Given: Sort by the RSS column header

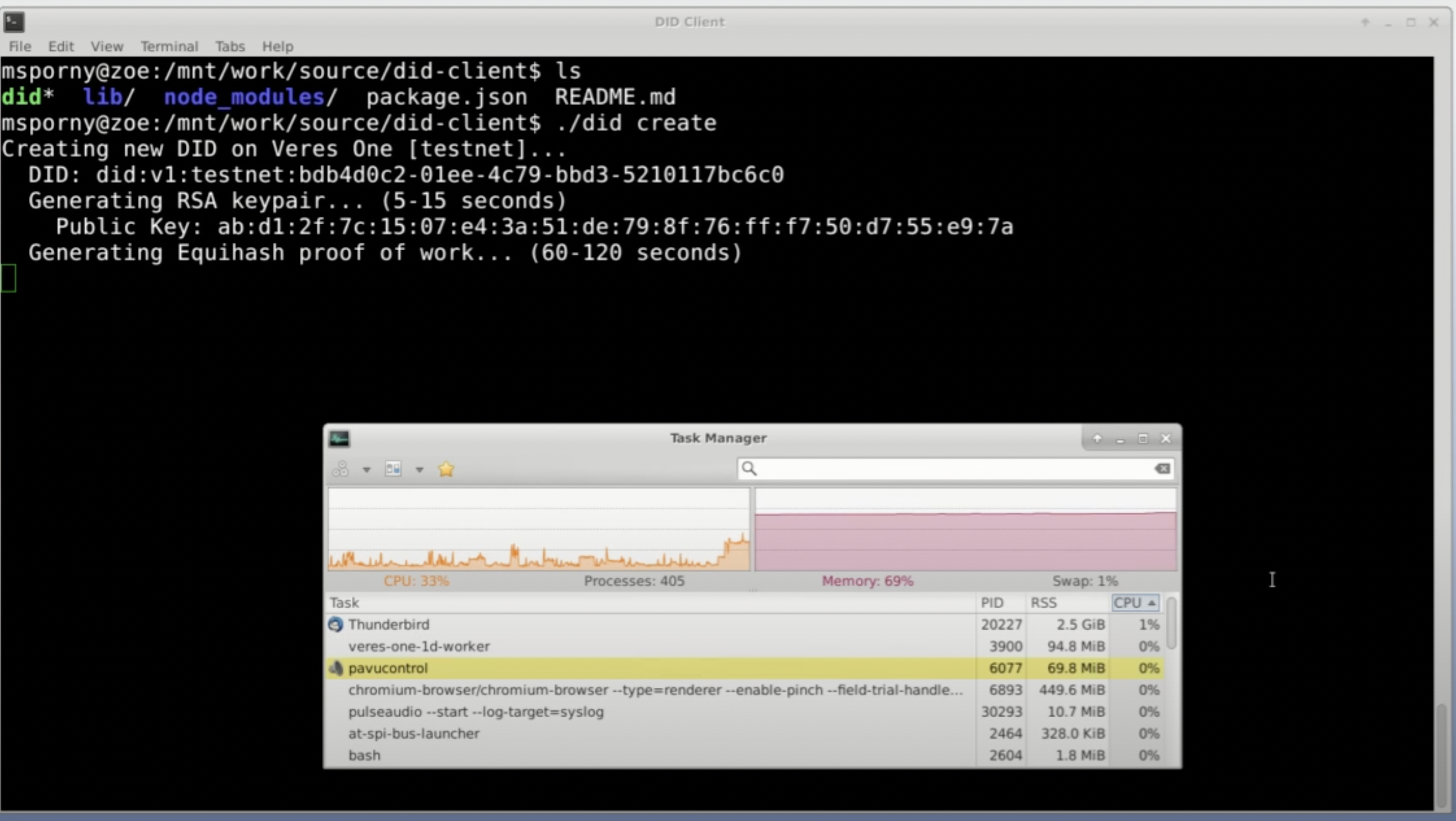Looking at the screenshot, I should click(1043, 603).
